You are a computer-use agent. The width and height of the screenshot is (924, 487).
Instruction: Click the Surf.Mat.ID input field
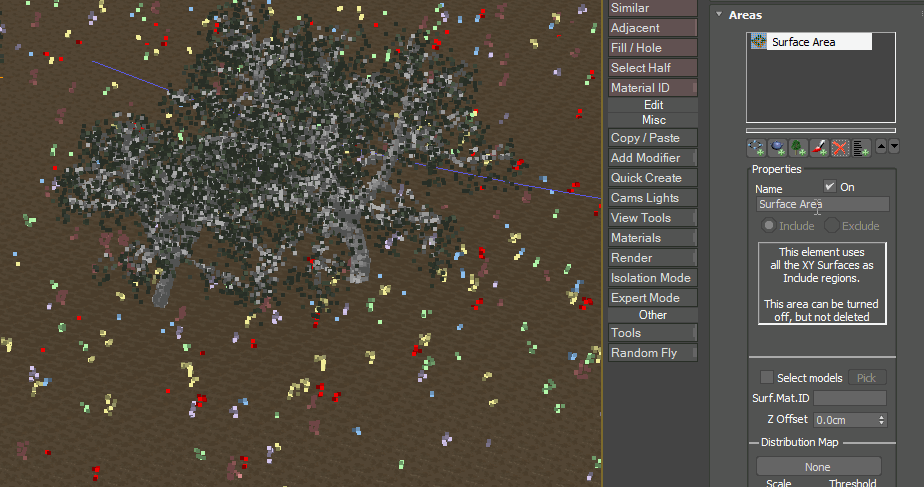coord(849,398)
